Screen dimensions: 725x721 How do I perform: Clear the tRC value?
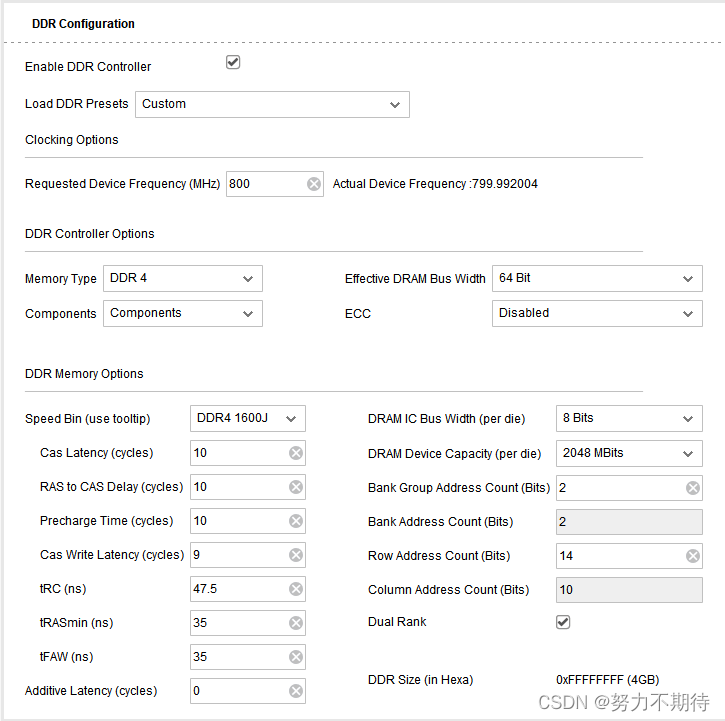(x=296, y=589)
